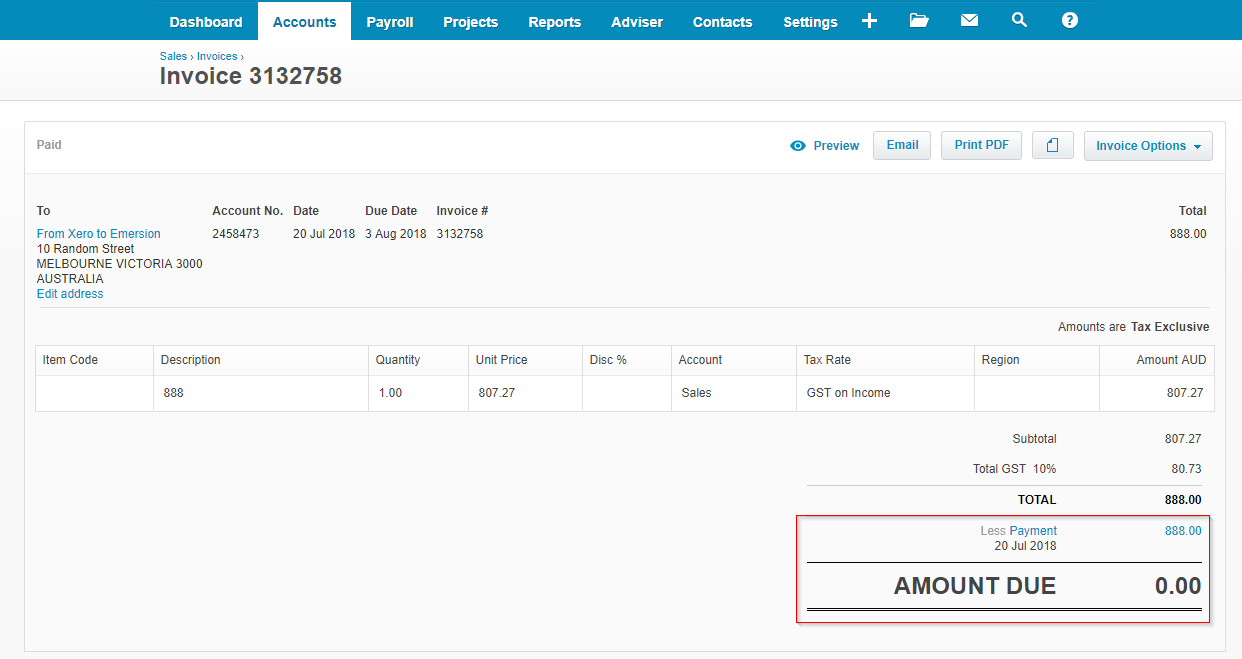Go to the Dashboard menu
The width and height of the screenshot is (1242, 659).
(206, 22)
